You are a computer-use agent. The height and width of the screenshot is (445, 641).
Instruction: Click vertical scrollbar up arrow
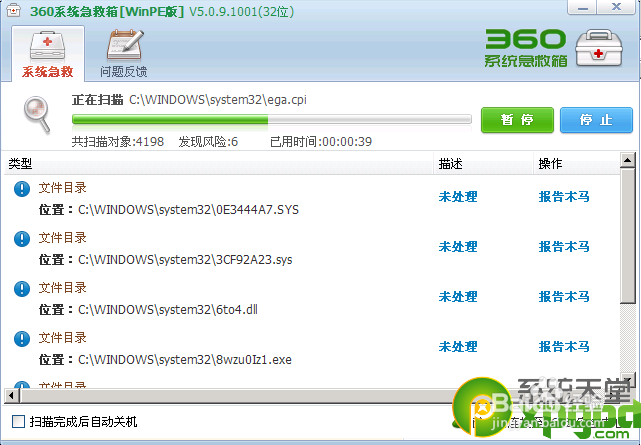(x=627, y=160)
